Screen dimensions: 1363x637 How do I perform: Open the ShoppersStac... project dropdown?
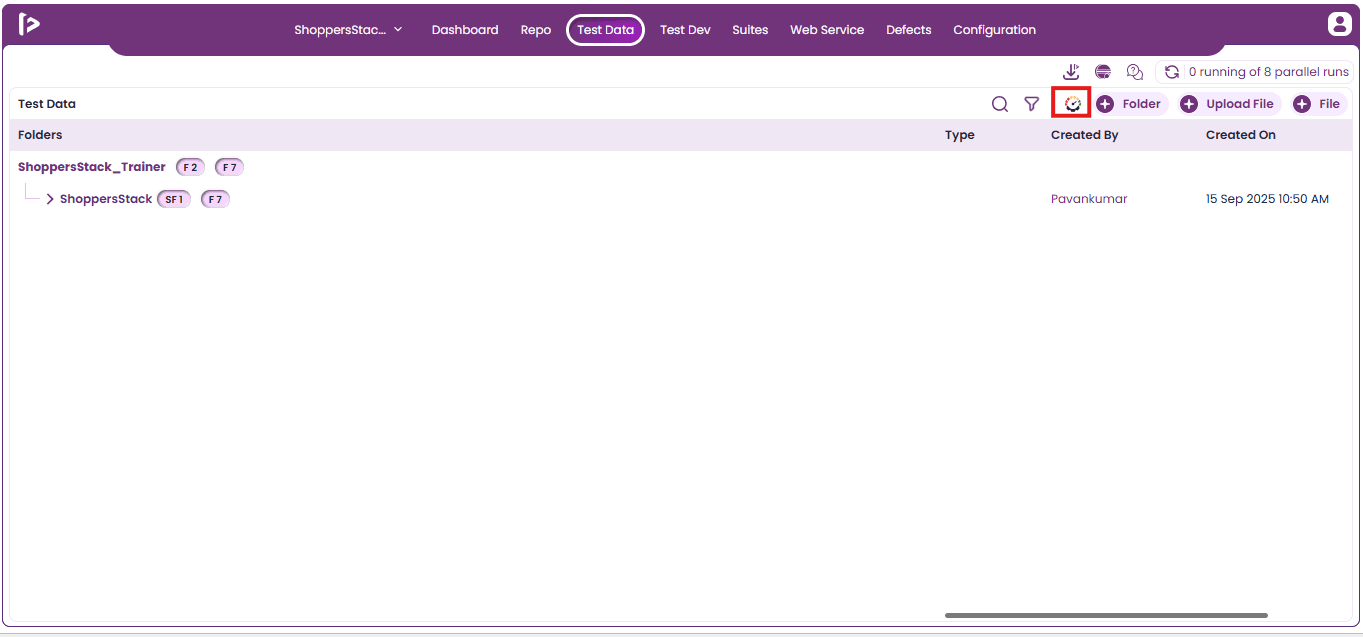[348, 30]
